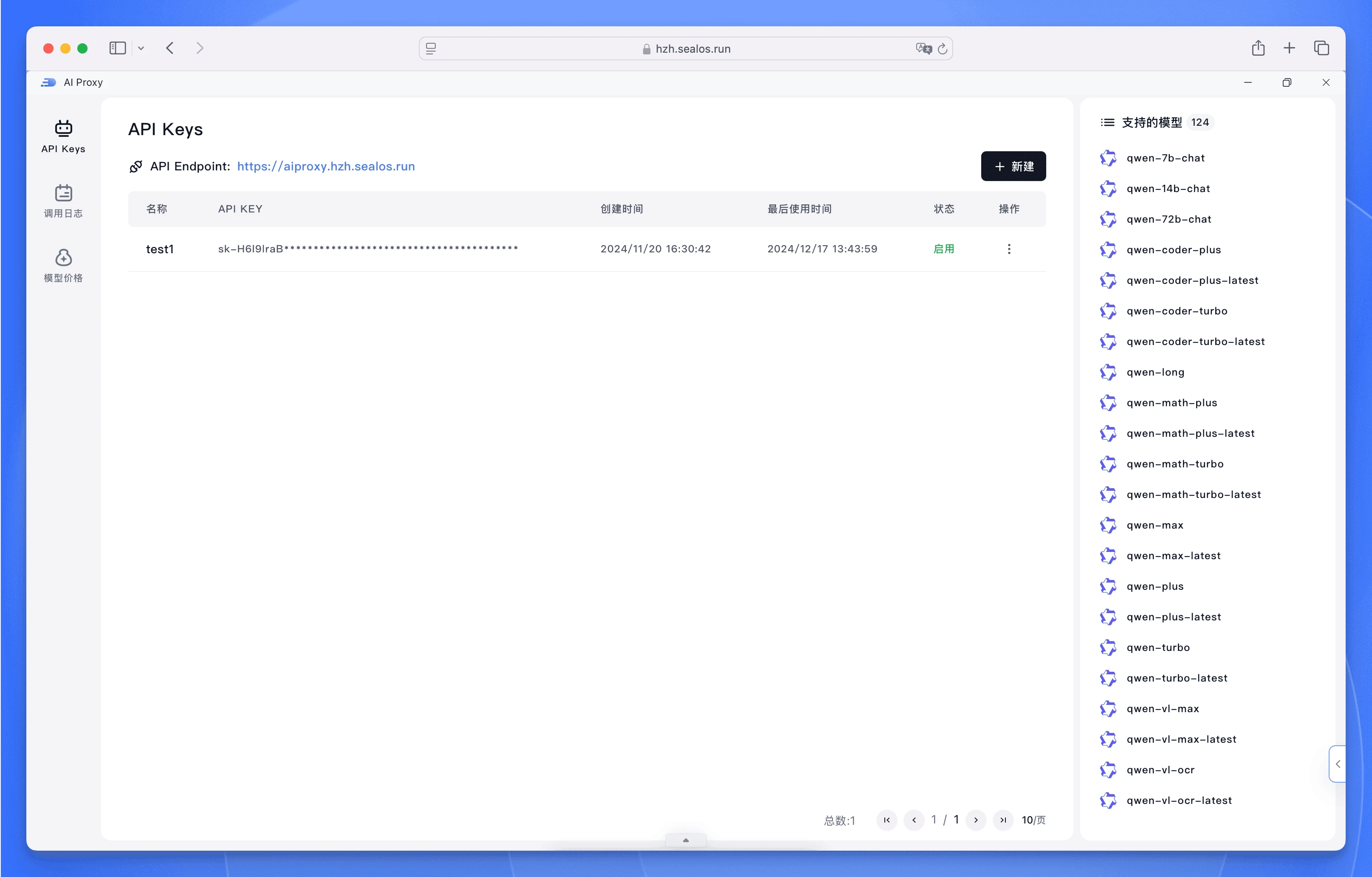Toggle the Safari sidebar
This screenshot has width=1372, height=877.
[x=117, y=48]
